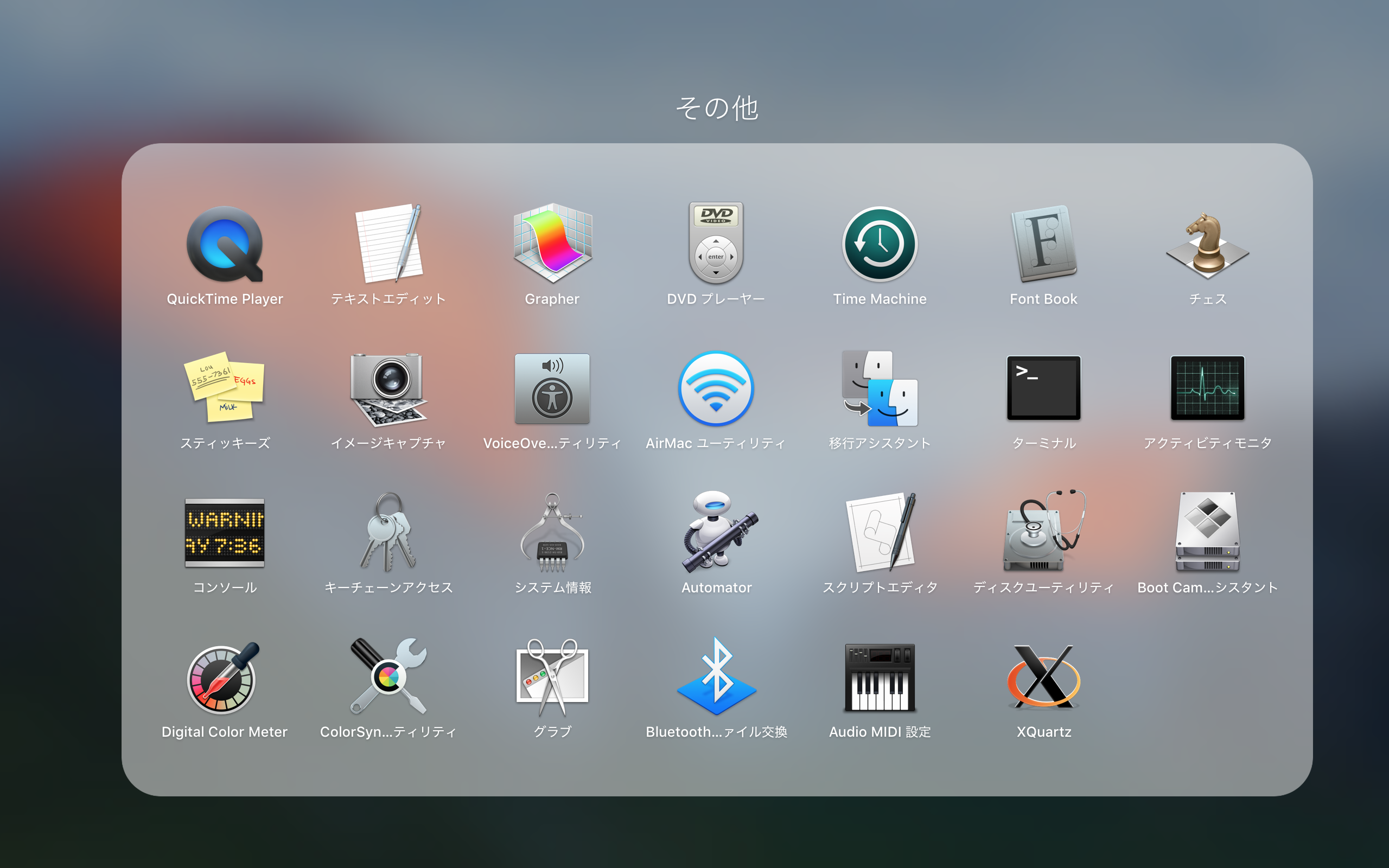This screenshot has height=868, width=1389.
Task: Launch キーチェーンアクセス keys icon
Action: click(x=388, y=532)
